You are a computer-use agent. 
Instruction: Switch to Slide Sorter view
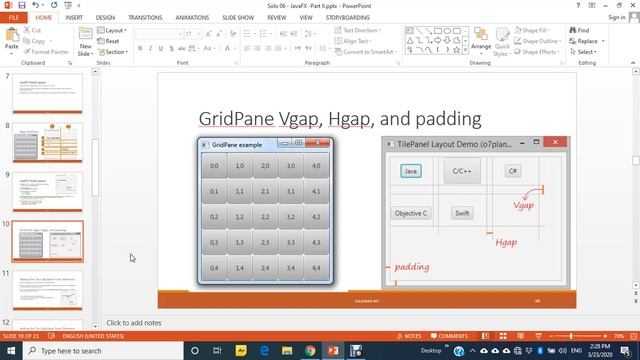[503, 336]
